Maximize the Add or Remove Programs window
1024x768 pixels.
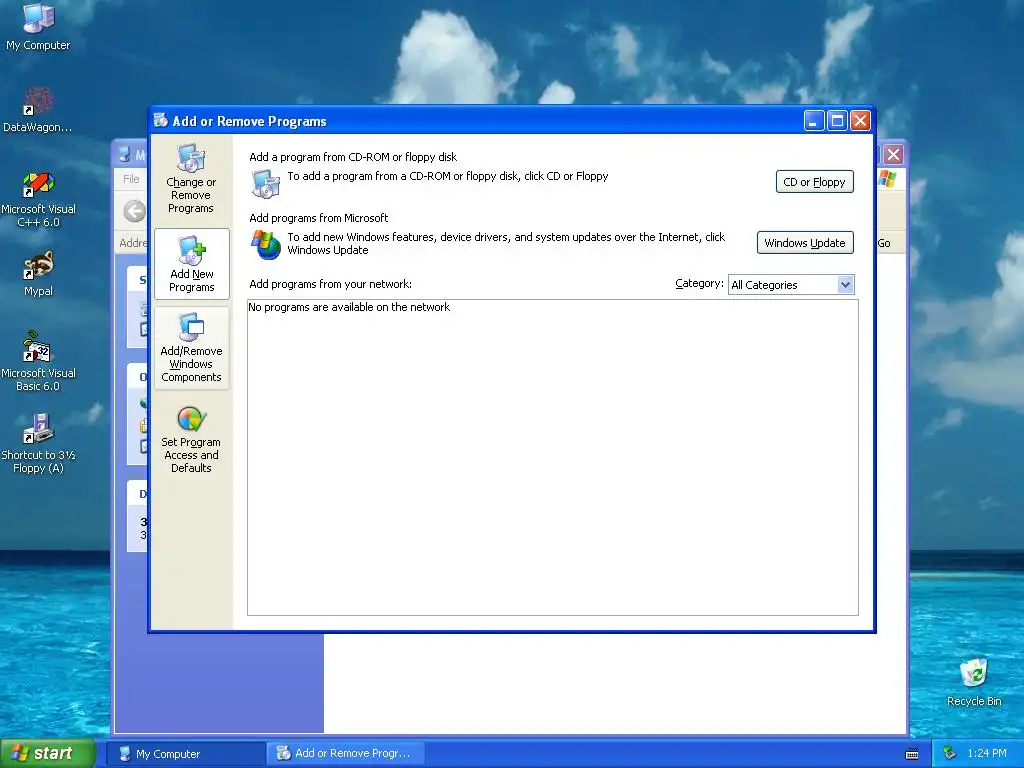[837, 121]
